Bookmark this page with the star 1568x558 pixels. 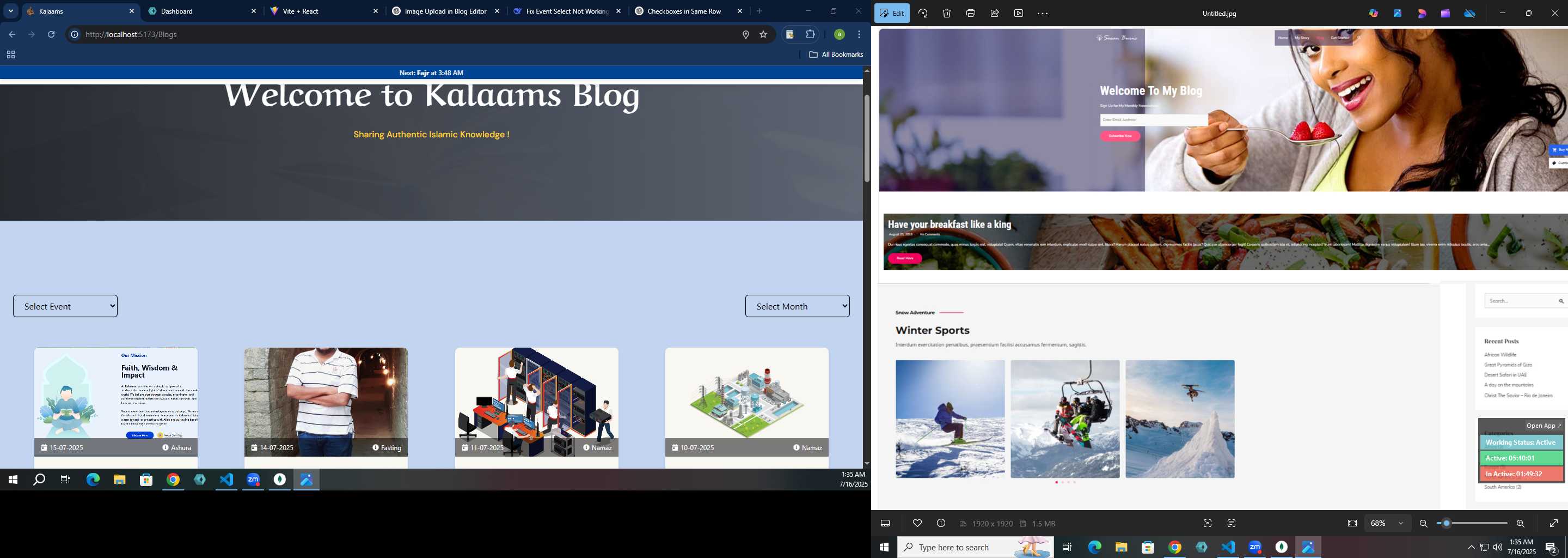[x=763, y=35]
